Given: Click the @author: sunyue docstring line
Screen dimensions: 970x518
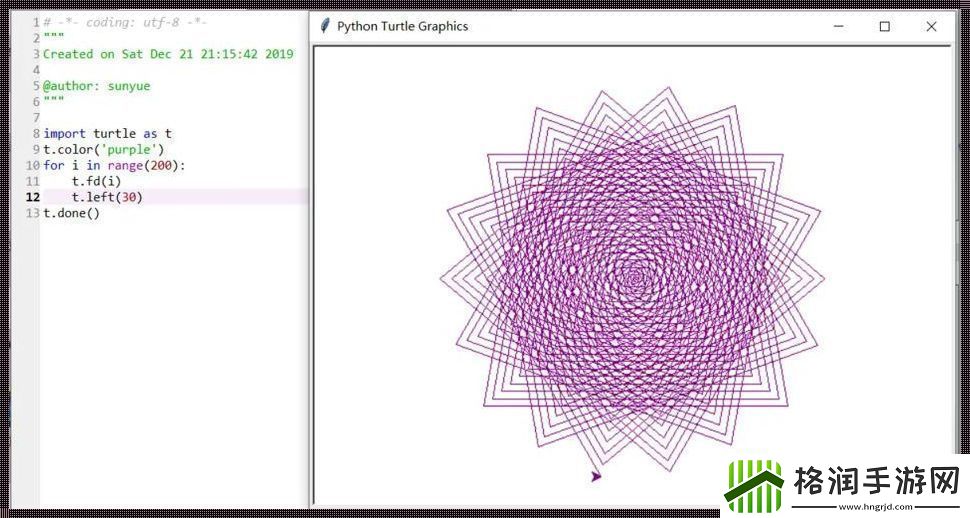Looking at the screenshot, I should click(x=96, y=86).
